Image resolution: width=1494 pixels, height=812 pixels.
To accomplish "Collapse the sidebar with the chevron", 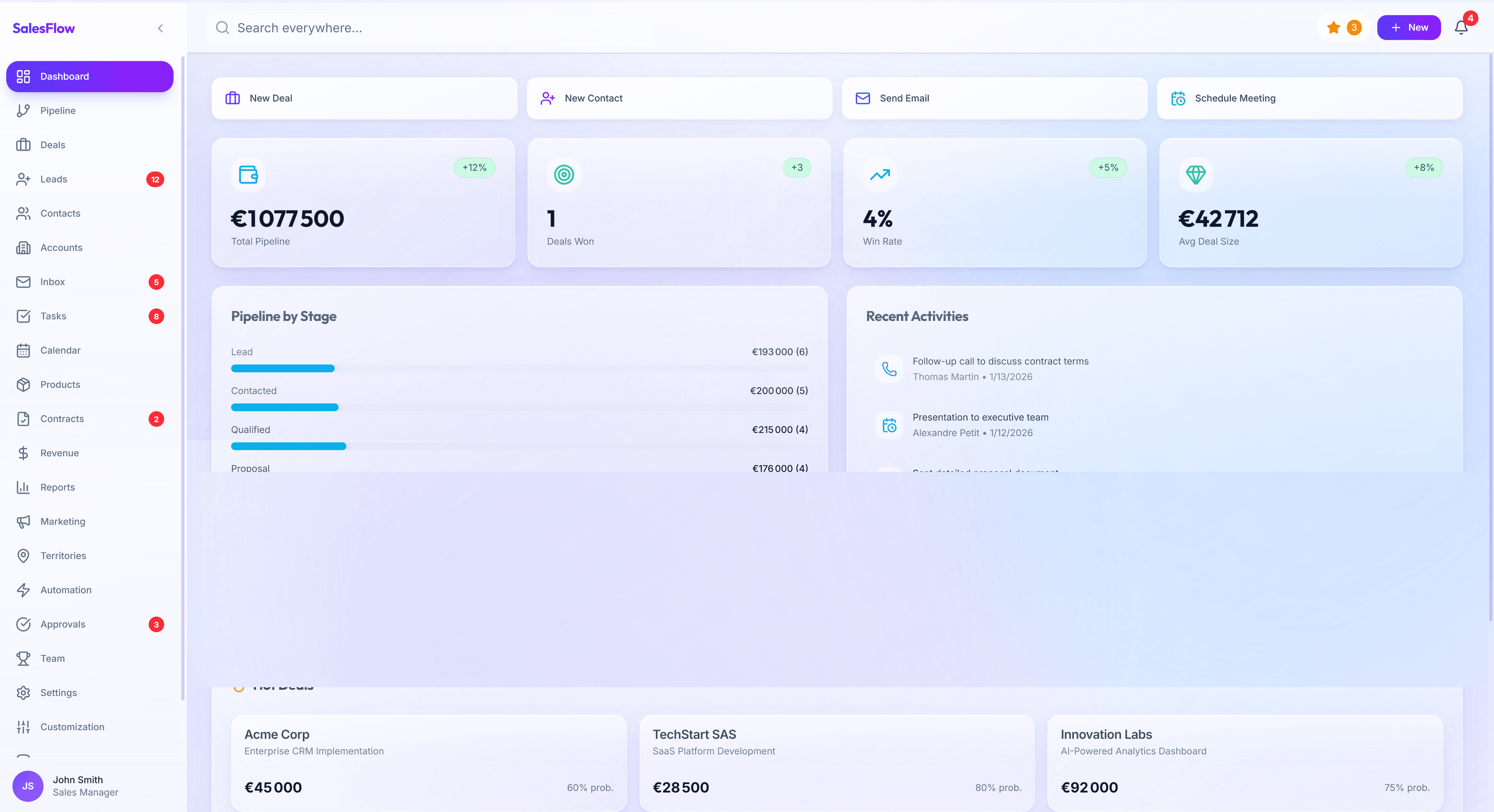I will click(x=160, y=28).
